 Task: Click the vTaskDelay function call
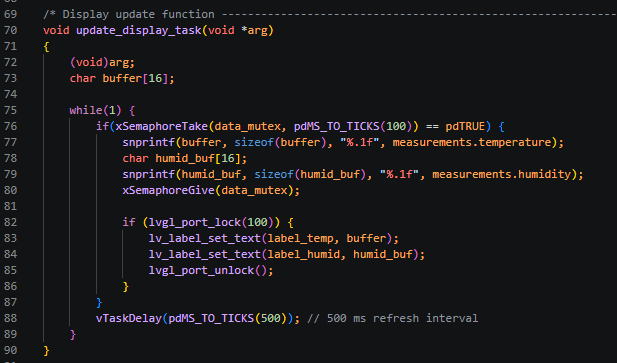(129, 318)
